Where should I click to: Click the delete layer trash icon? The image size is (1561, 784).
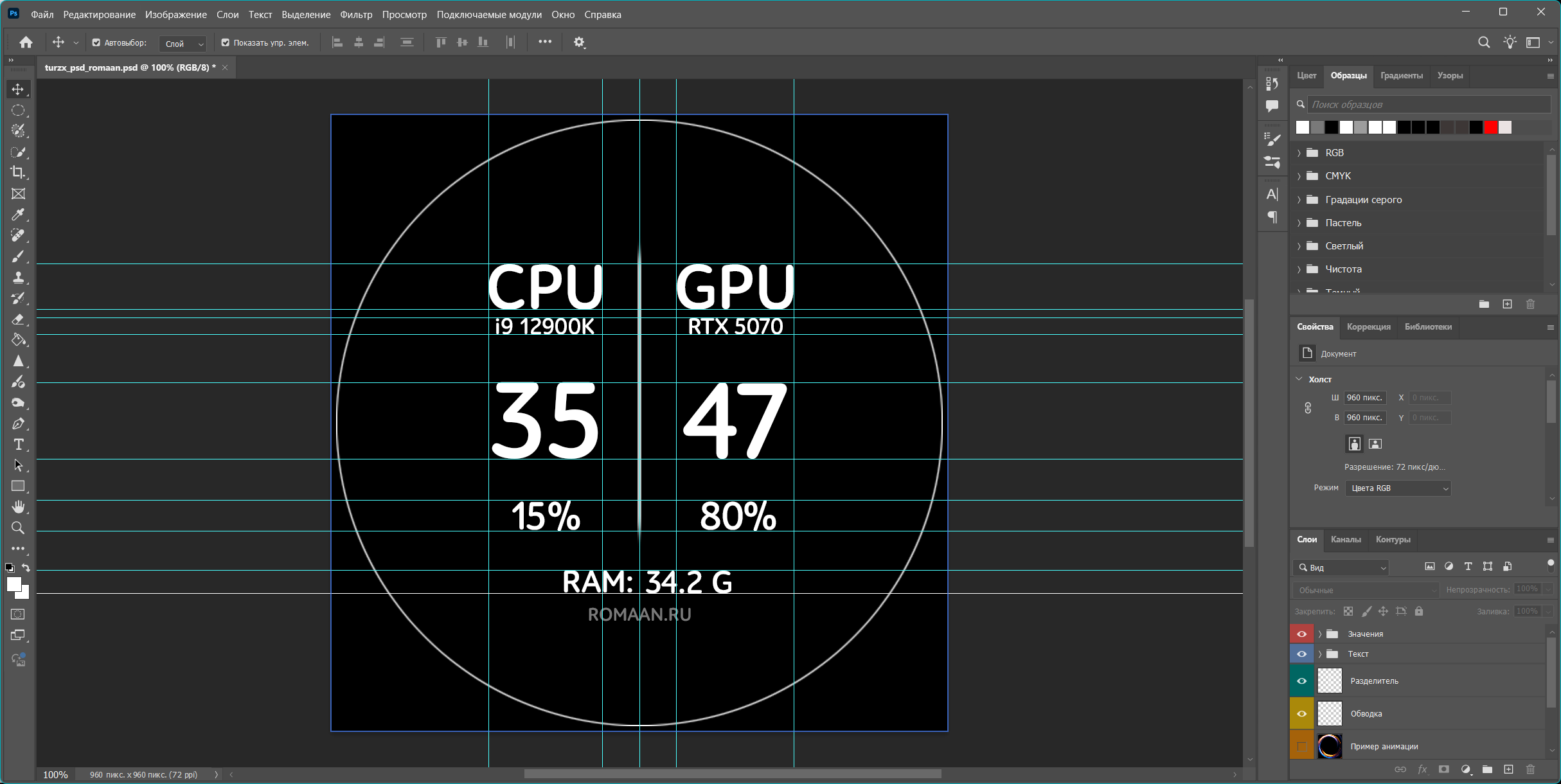pos(1530,769)
